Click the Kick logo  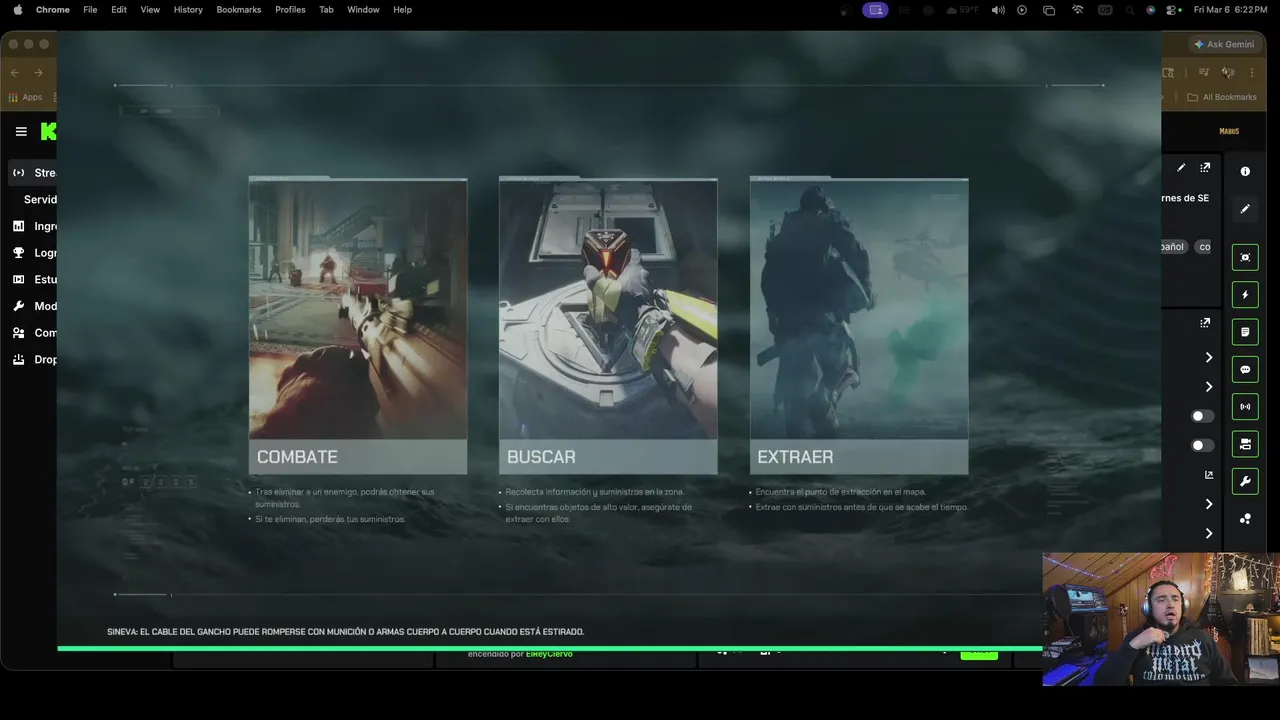pyautogui.click(x=48, y=131)
